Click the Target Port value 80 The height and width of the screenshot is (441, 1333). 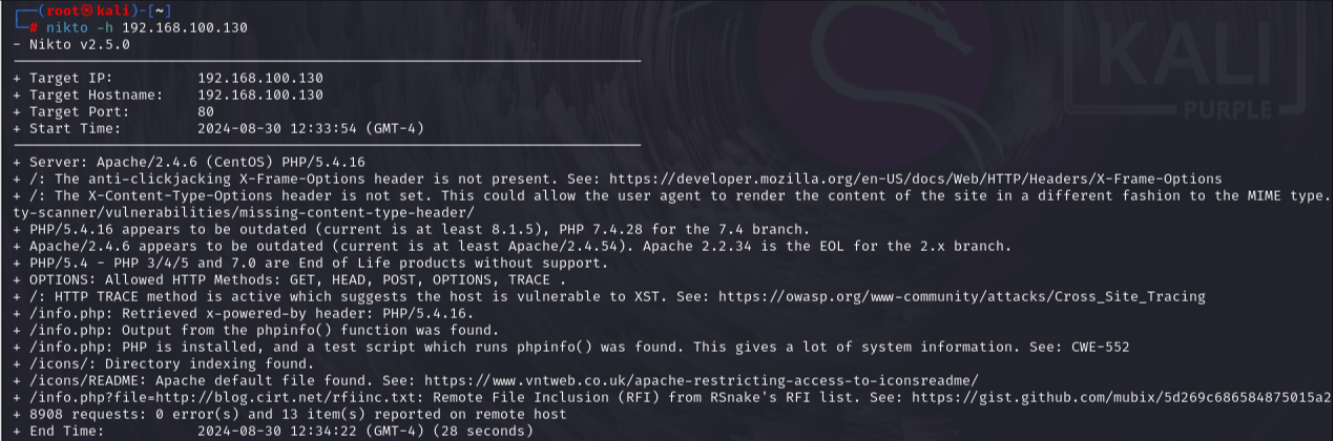[x=206, y=112]
